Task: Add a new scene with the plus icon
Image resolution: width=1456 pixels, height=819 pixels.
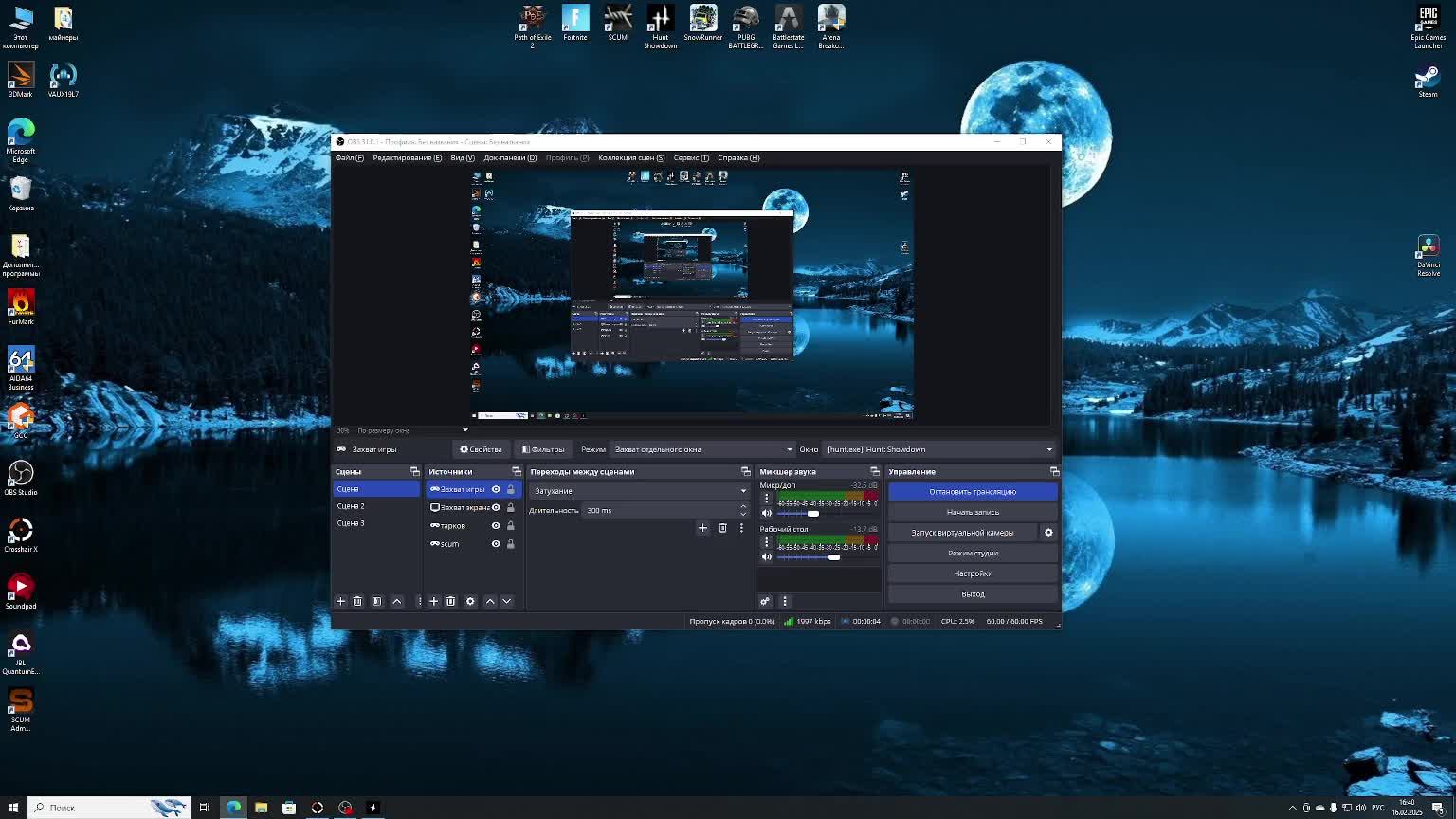Action: coord(341,601)
